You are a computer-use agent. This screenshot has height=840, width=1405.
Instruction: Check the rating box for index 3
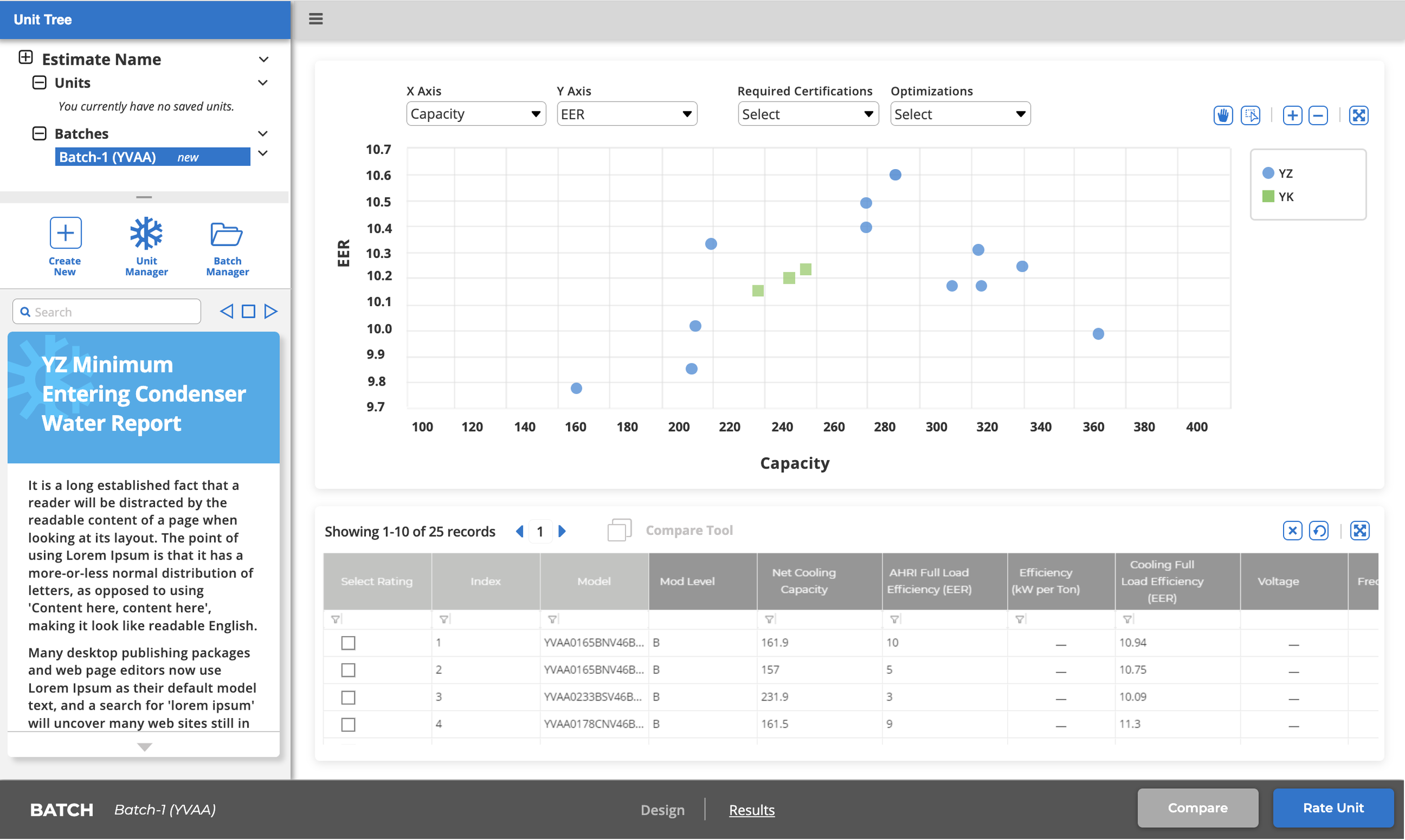point(348,698)
